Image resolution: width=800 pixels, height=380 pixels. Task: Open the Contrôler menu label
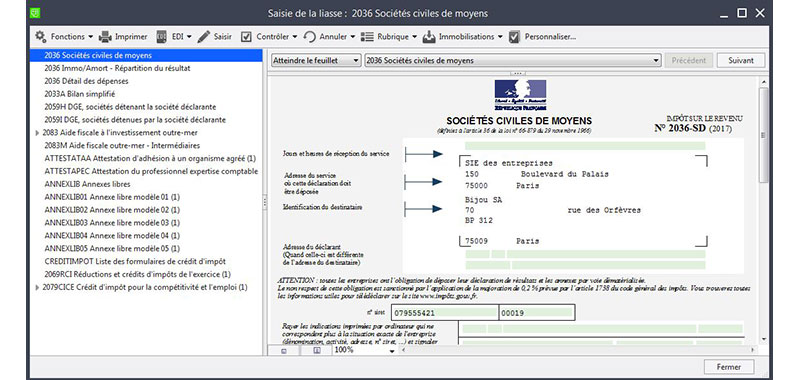[272, 37]
